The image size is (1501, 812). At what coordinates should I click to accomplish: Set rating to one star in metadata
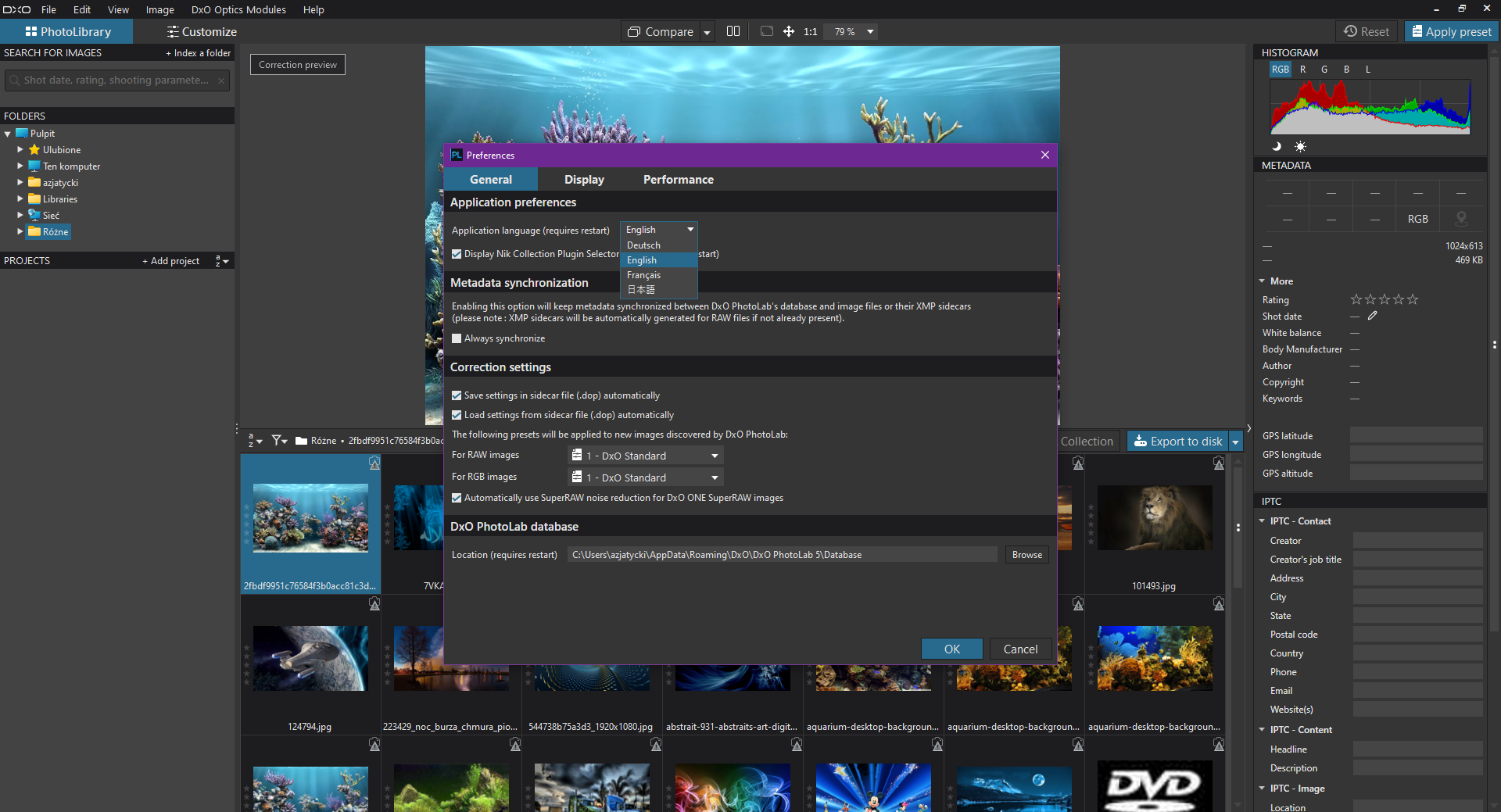coord(1356,299)
